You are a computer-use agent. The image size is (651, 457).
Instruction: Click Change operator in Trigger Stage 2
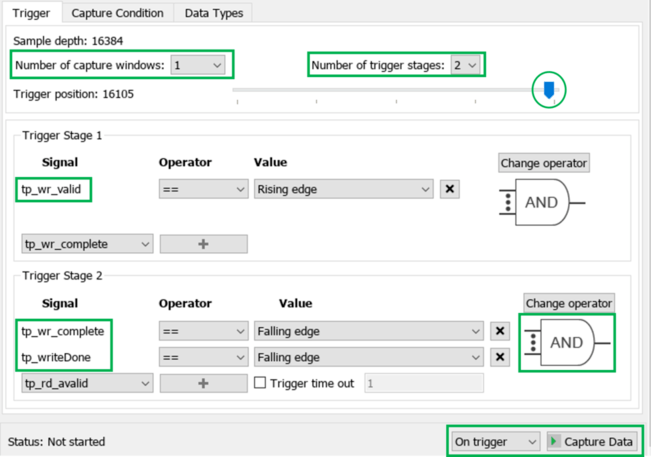569,303
